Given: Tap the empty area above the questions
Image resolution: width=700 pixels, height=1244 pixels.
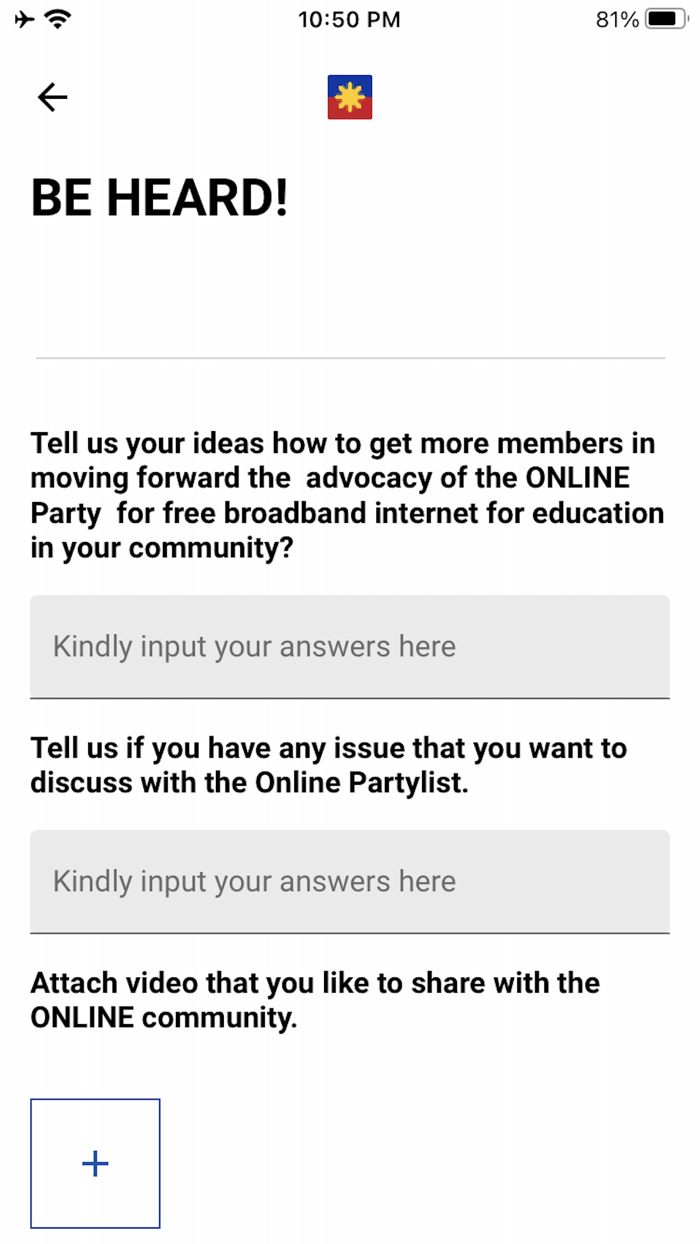Looking at the screenshot, I should point(349,290).
